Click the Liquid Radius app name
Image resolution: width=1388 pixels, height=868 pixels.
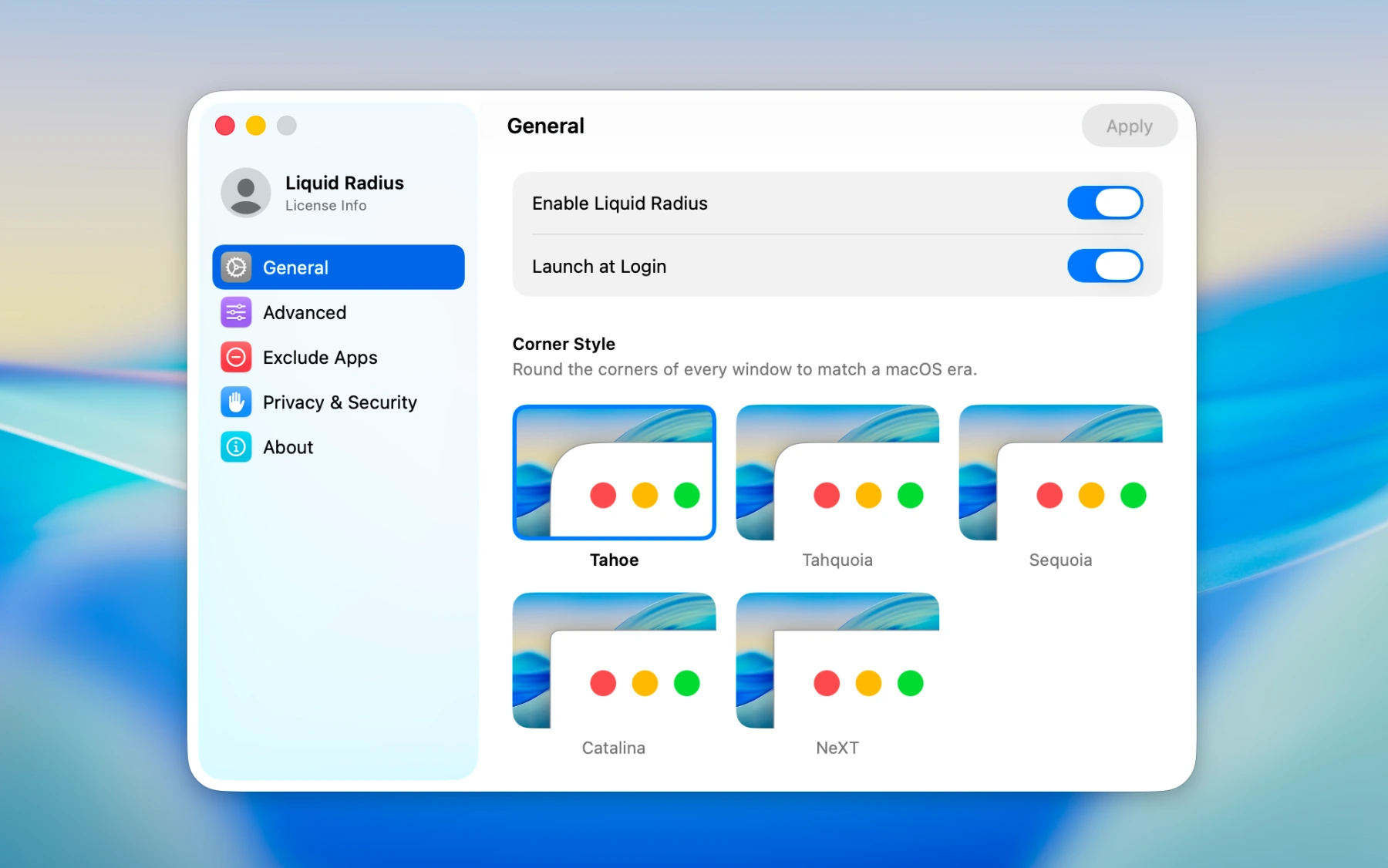[345, 183]
